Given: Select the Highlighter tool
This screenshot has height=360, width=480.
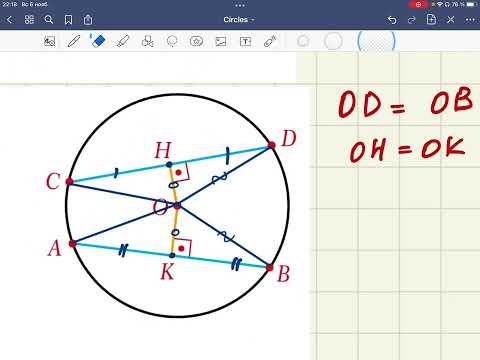Looking at the screenshot, I should [x=123, y=41].
